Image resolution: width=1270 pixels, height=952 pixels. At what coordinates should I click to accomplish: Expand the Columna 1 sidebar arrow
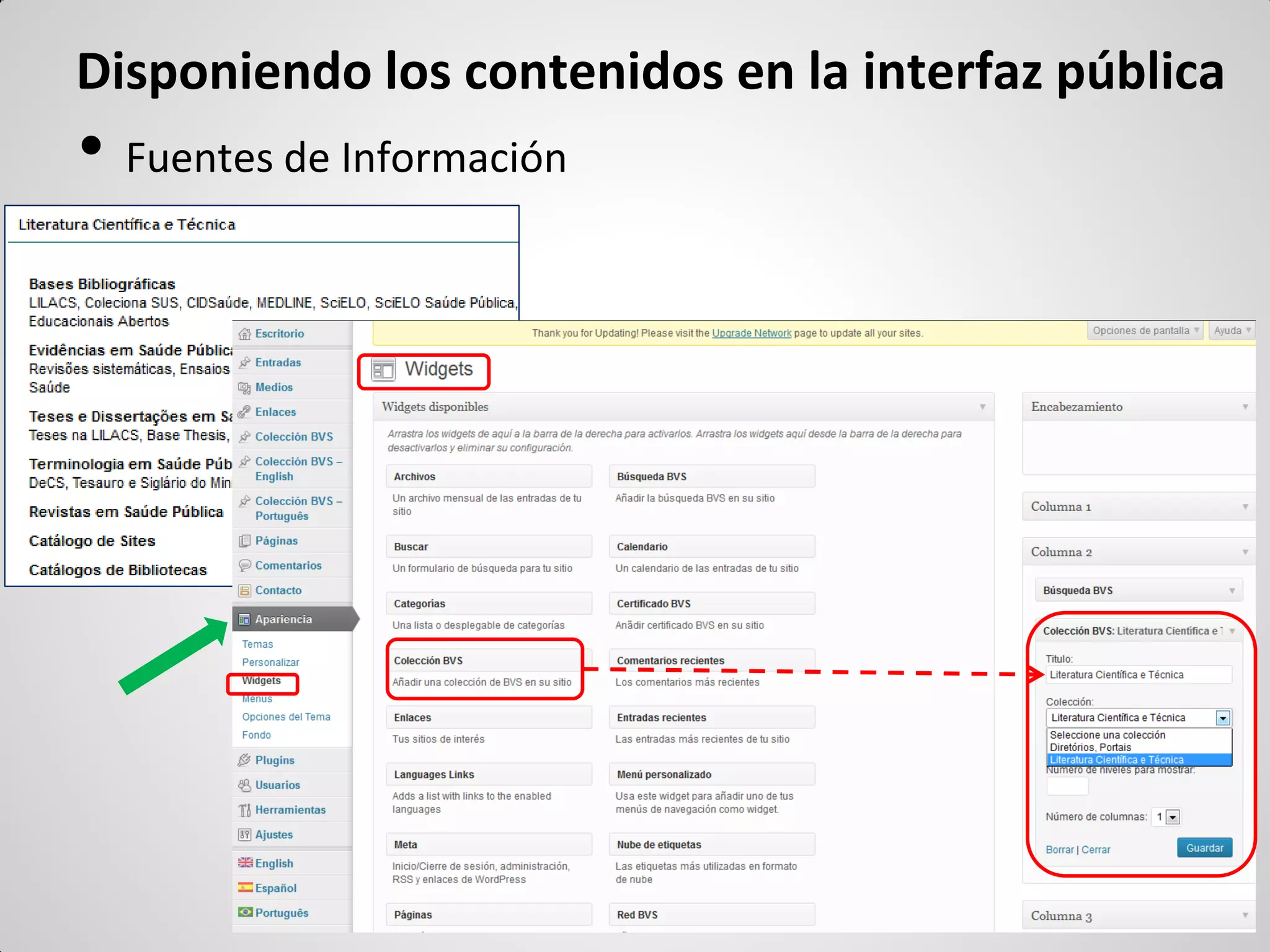1245,507
